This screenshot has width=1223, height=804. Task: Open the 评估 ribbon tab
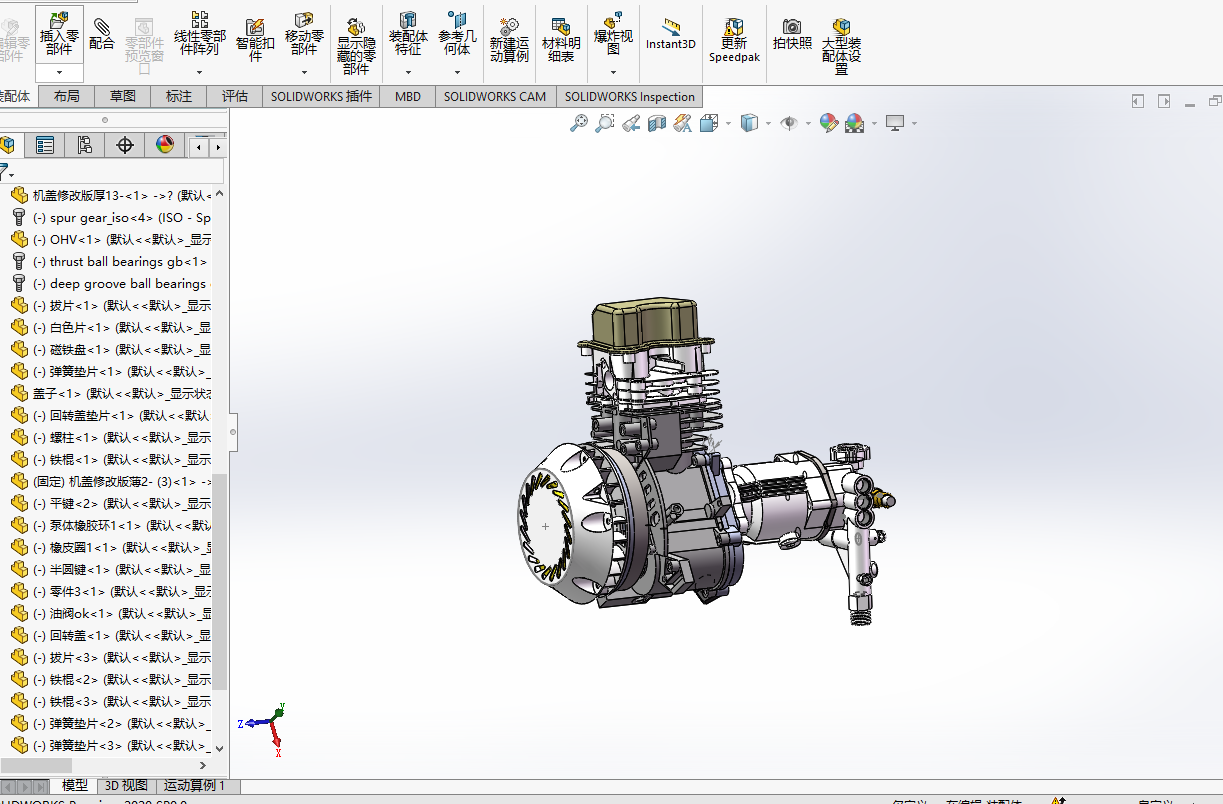(235, 96)
